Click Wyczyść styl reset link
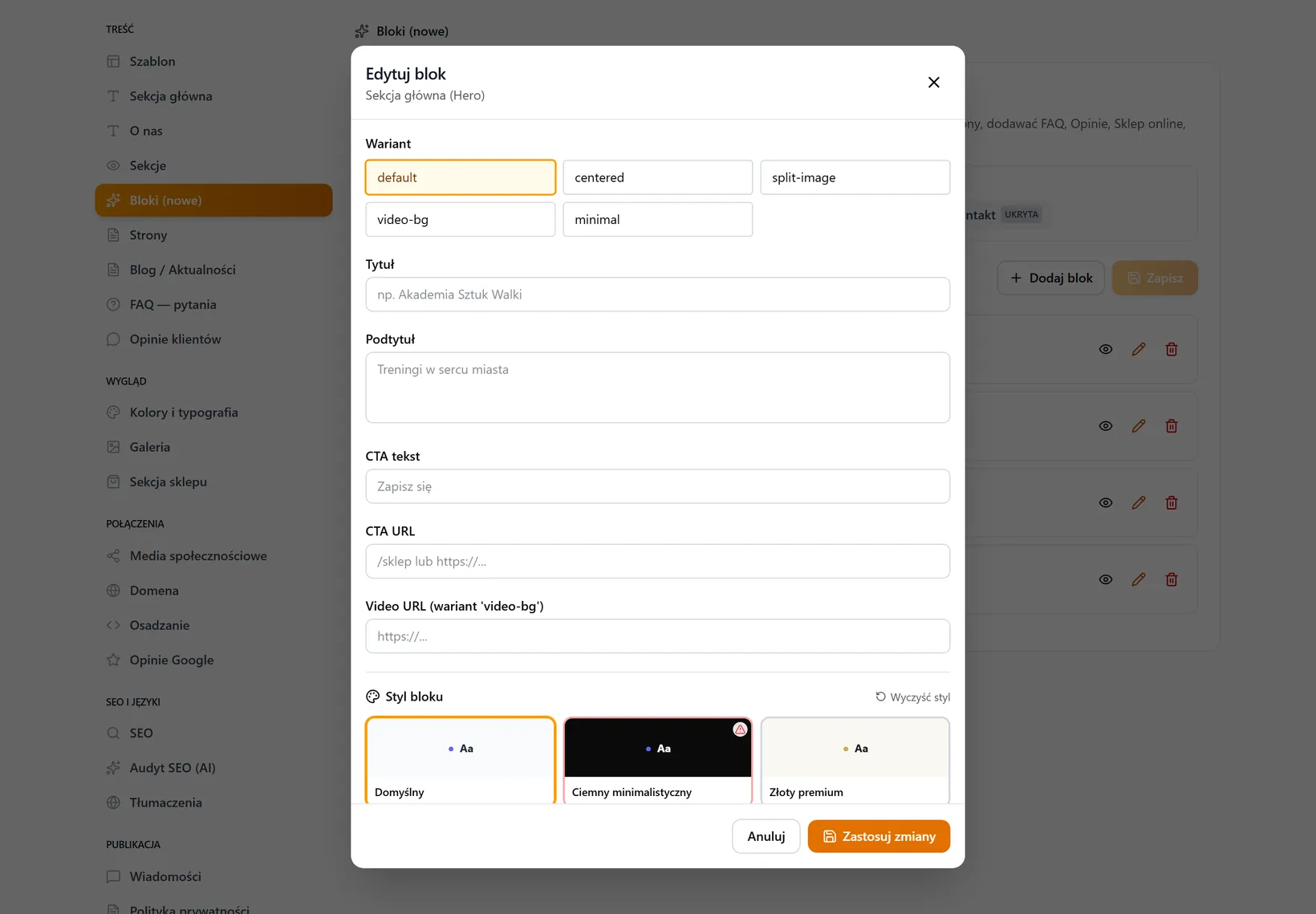This screenshot has width=1316, height=914. click(x=912, y=697)
